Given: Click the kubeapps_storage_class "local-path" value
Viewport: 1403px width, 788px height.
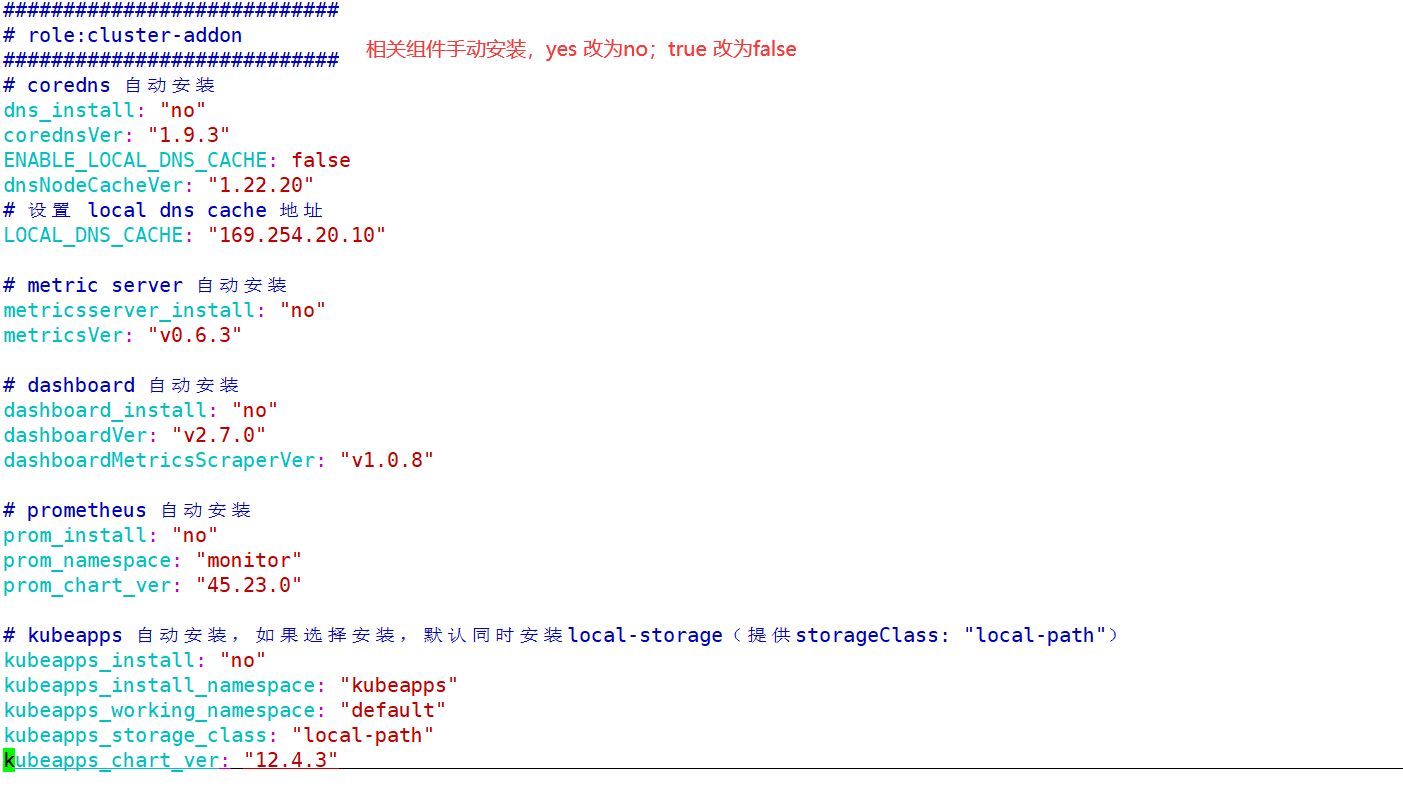Looking at the screenshot, I should click(x=363, y=735).
